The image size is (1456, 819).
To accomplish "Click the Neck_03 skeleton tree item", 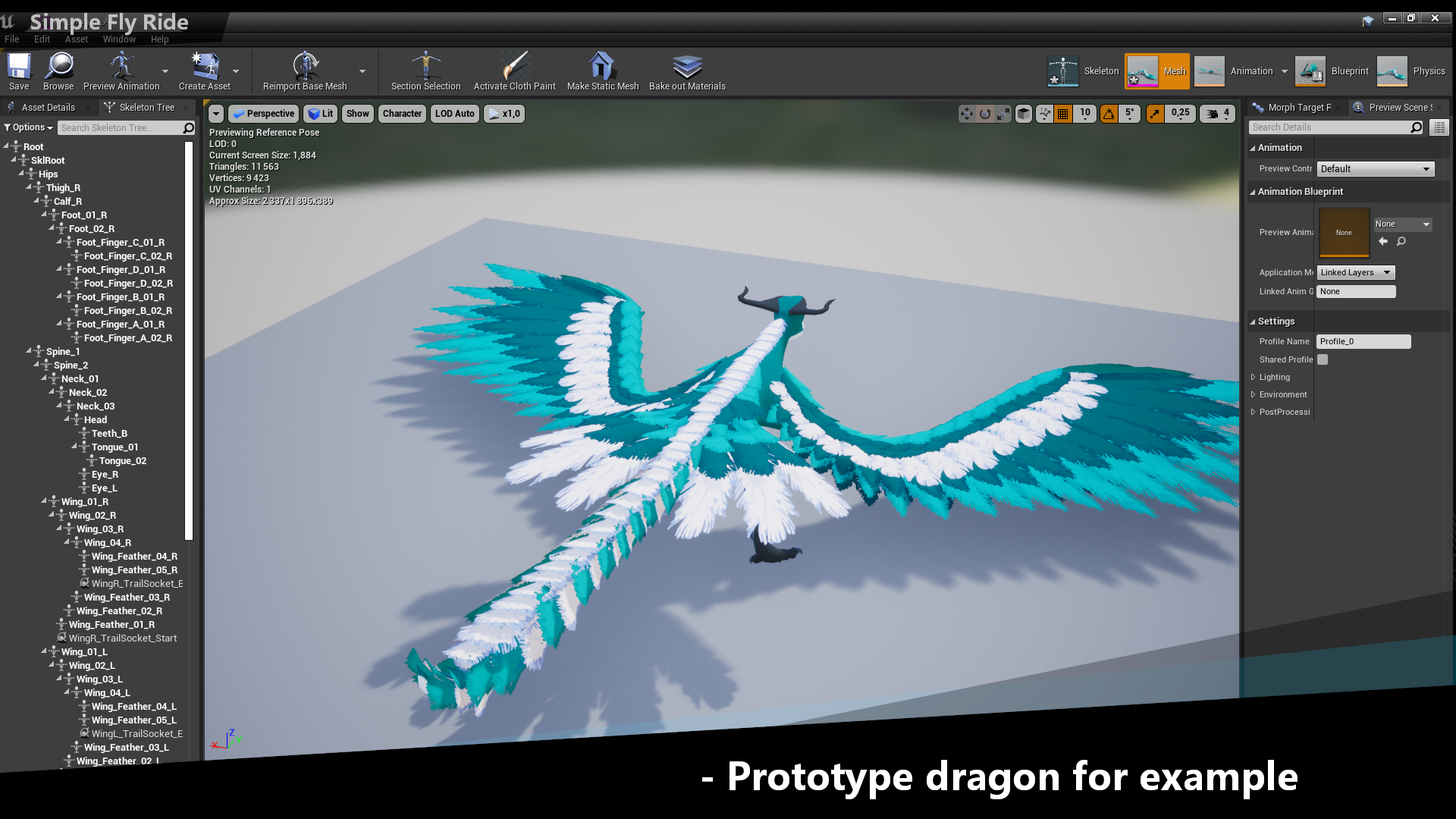I will click(x=96, y=405).
